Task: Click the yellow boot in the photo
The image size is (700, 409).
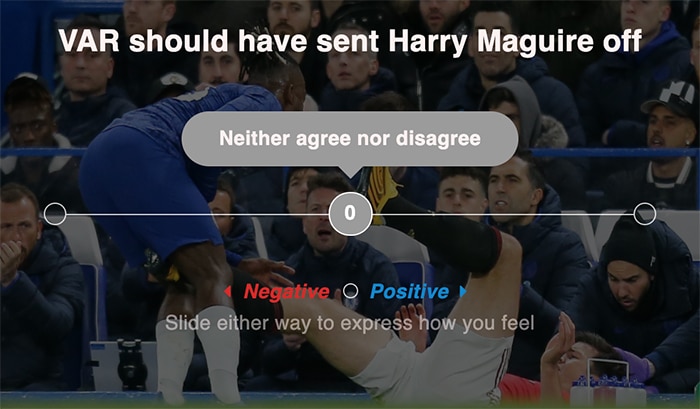Action: click(x=382, y=191)
